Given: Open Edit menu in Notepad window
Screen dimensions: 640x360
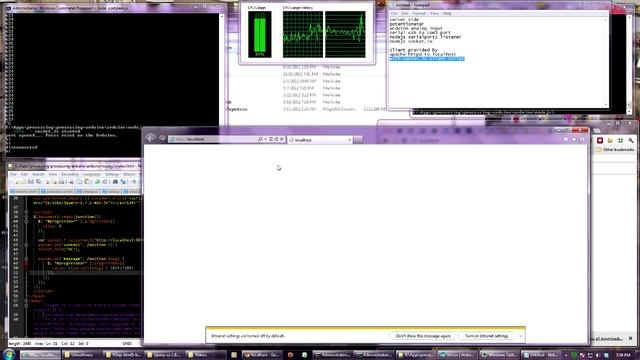Looking at the screenshot, I should coord(404,13).
